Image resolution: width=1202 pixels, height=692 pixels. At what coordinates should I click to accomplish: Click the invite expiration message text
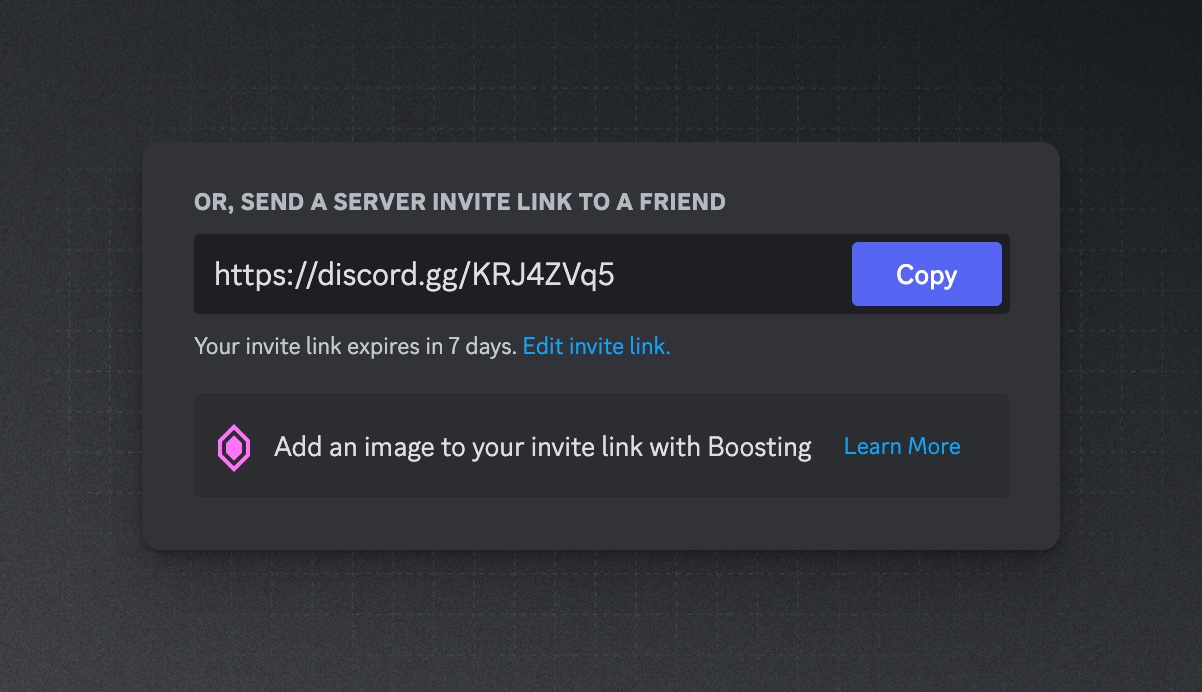[x=355, y=346]
